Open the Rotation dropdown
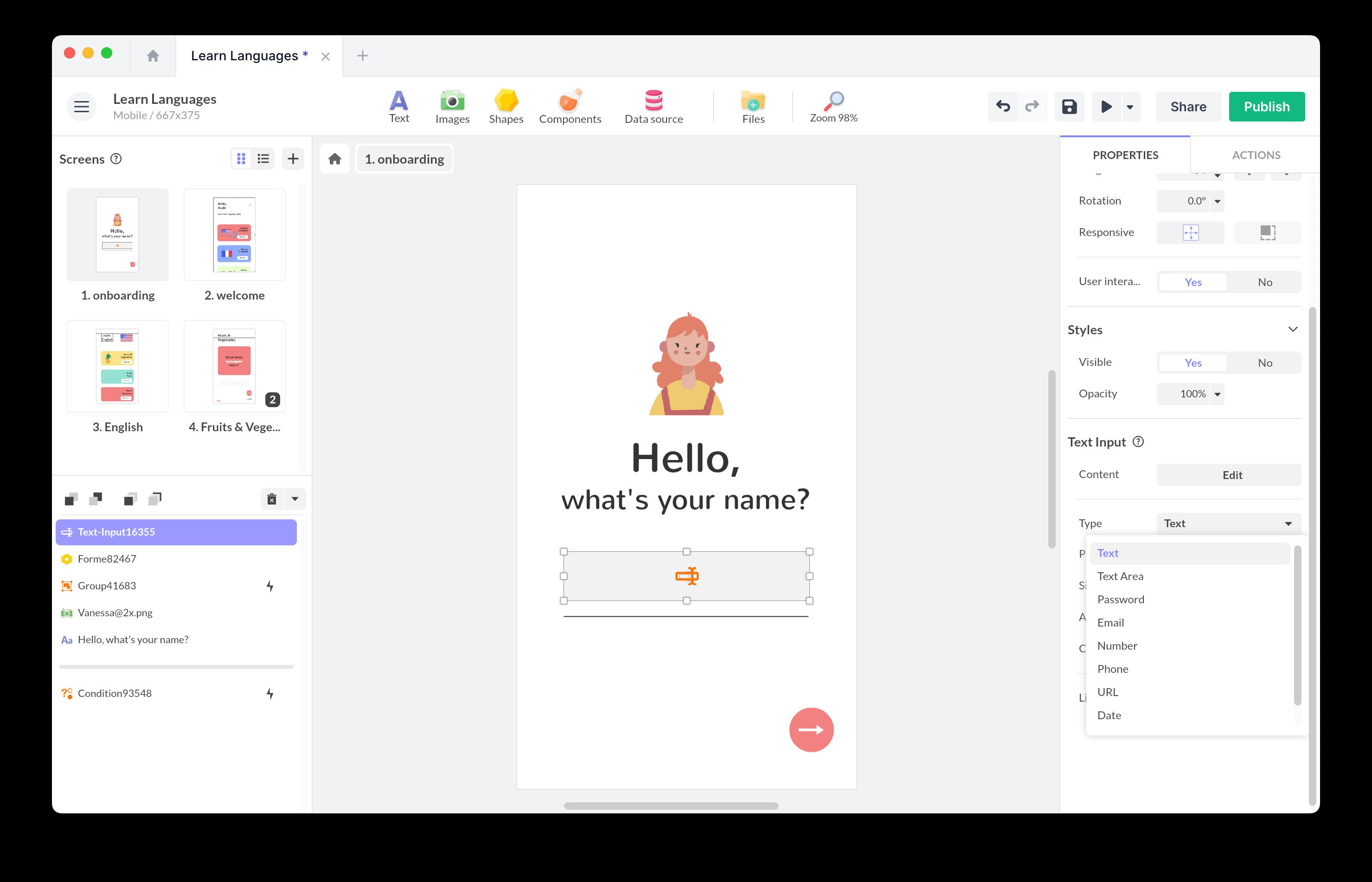This screenshot has height=882, width=1372. click(1218, 201)
